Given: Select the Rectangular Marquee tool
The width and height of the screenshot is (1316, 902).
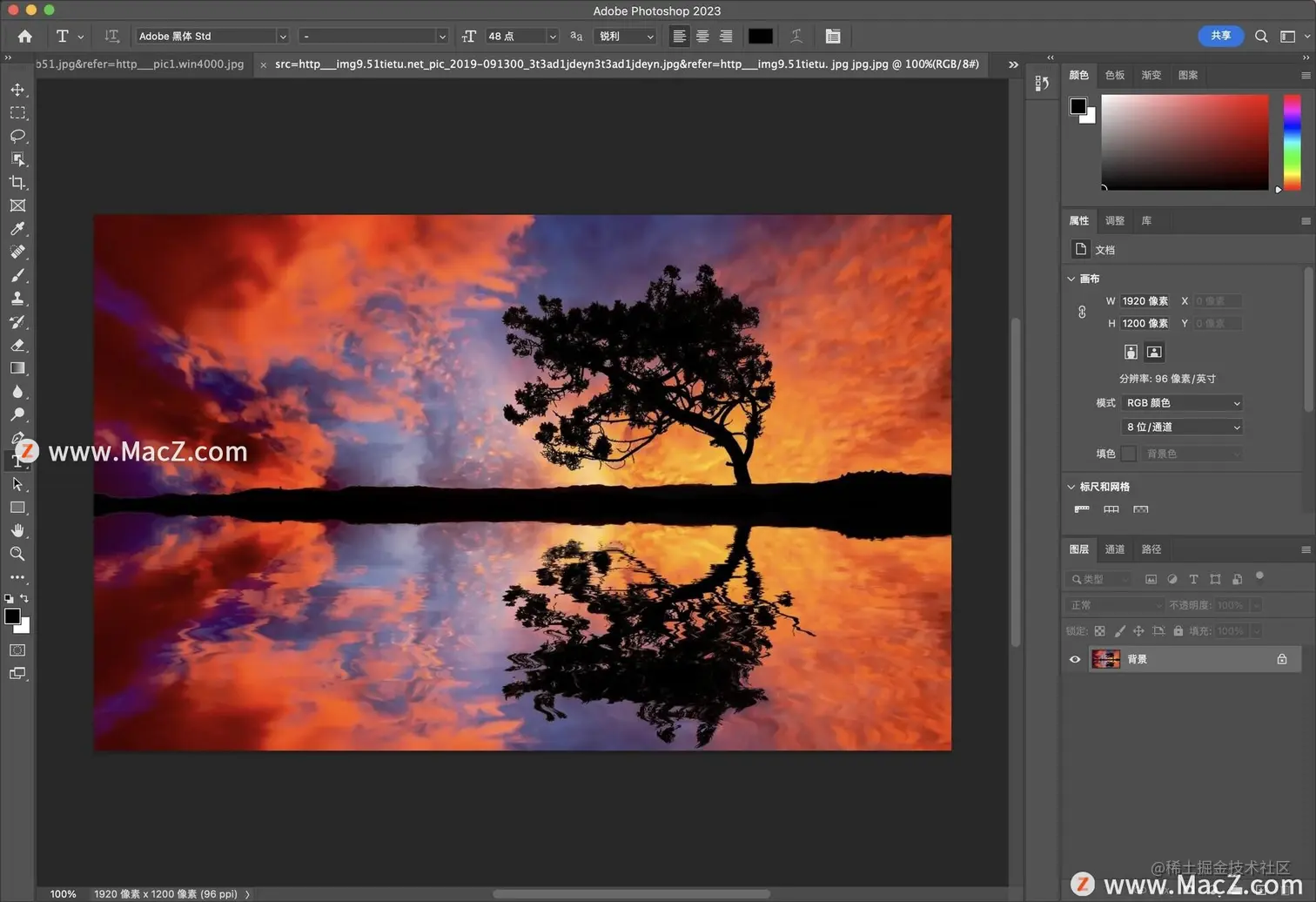Looking at the screenshot, I should (17, 113).
